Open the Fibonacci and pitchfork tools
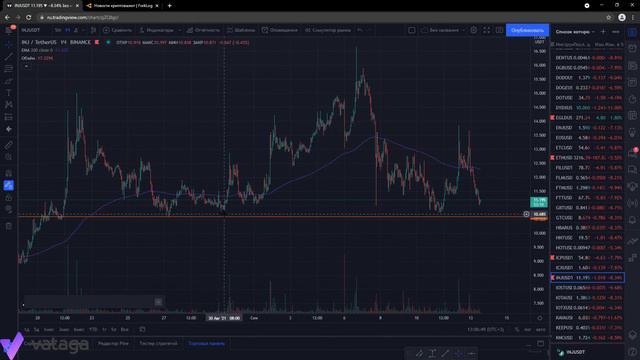 [9, 69]
